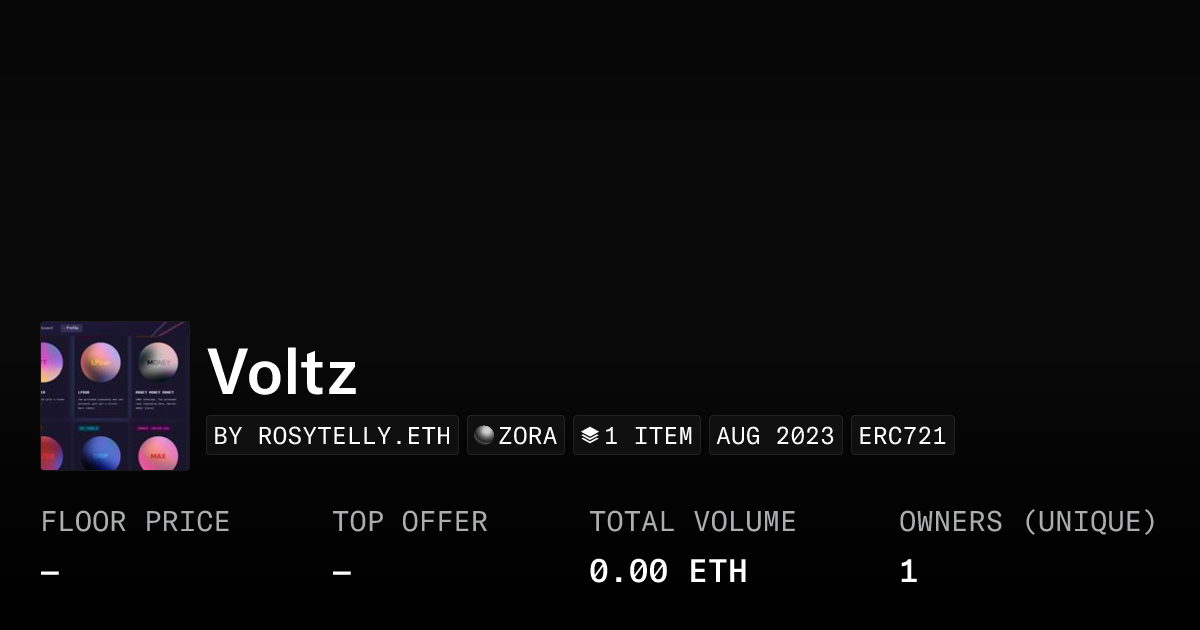Click the TOP OFFER label
Screen dimensions: 1200x630
tap(410, 522)
